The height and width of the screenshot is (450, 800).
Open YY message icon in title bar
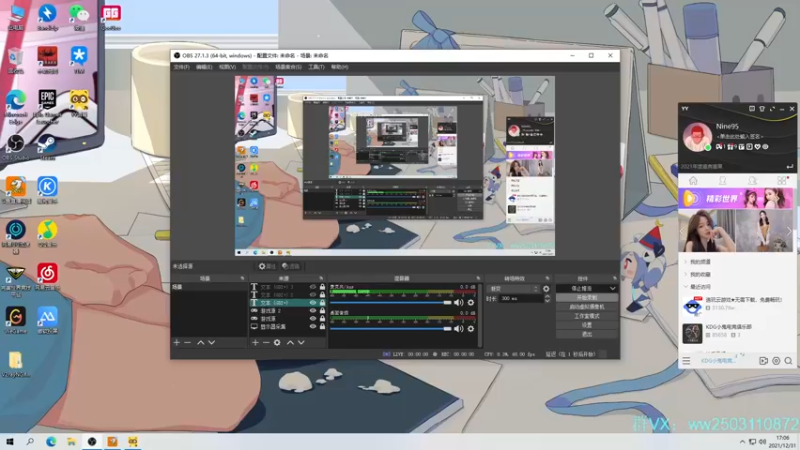(x=752, y=109)
